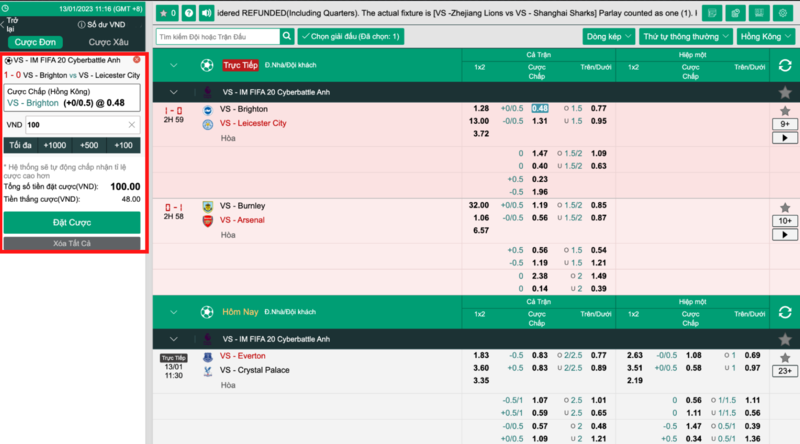The width and height of the screenshot is (800, 444).
Task: Select 3.60 odds for Crystal Palace
Action: click(481, 368)
